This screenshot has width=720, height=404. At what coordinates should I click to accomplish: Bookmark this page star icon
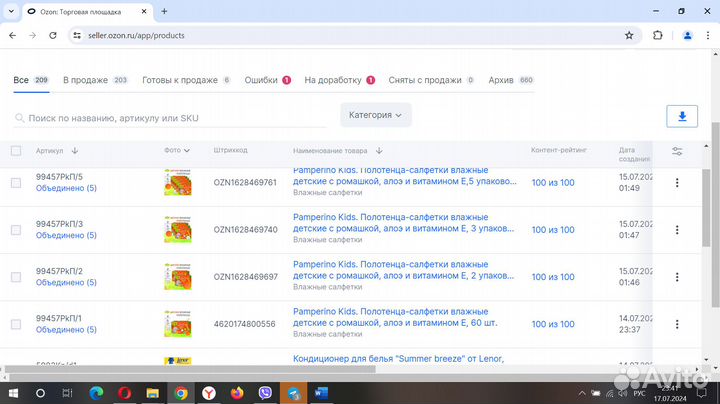point(629,35)
